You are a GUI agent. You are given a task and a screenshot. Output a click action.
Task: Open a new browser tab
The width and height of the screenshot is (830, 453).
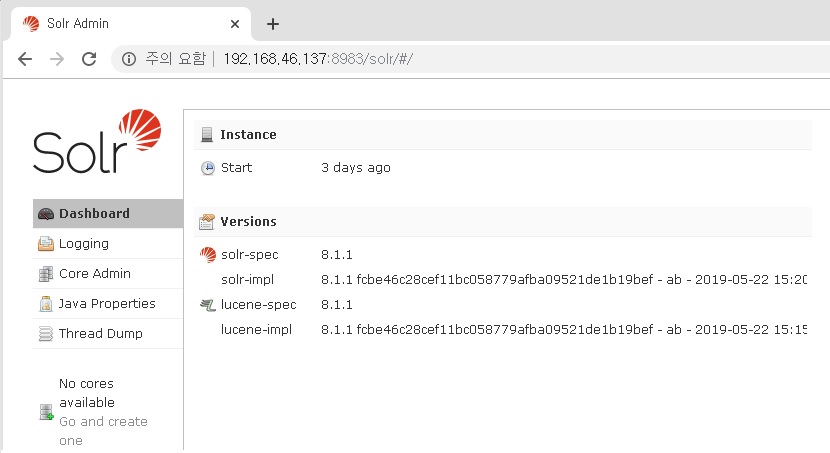tap(273, 24)
